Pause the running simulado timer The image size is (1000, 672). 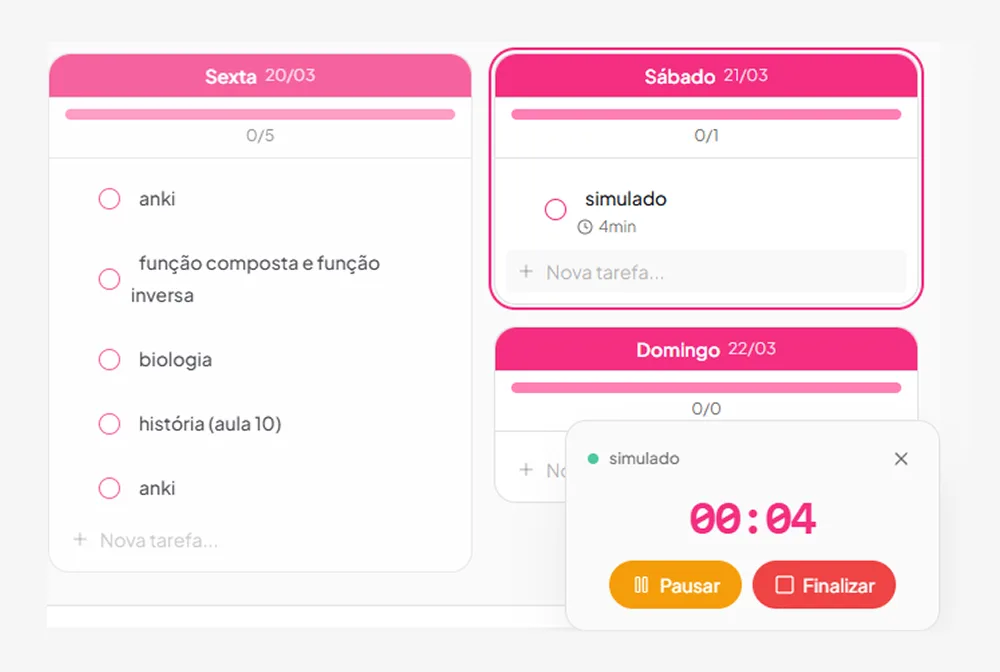675,585
